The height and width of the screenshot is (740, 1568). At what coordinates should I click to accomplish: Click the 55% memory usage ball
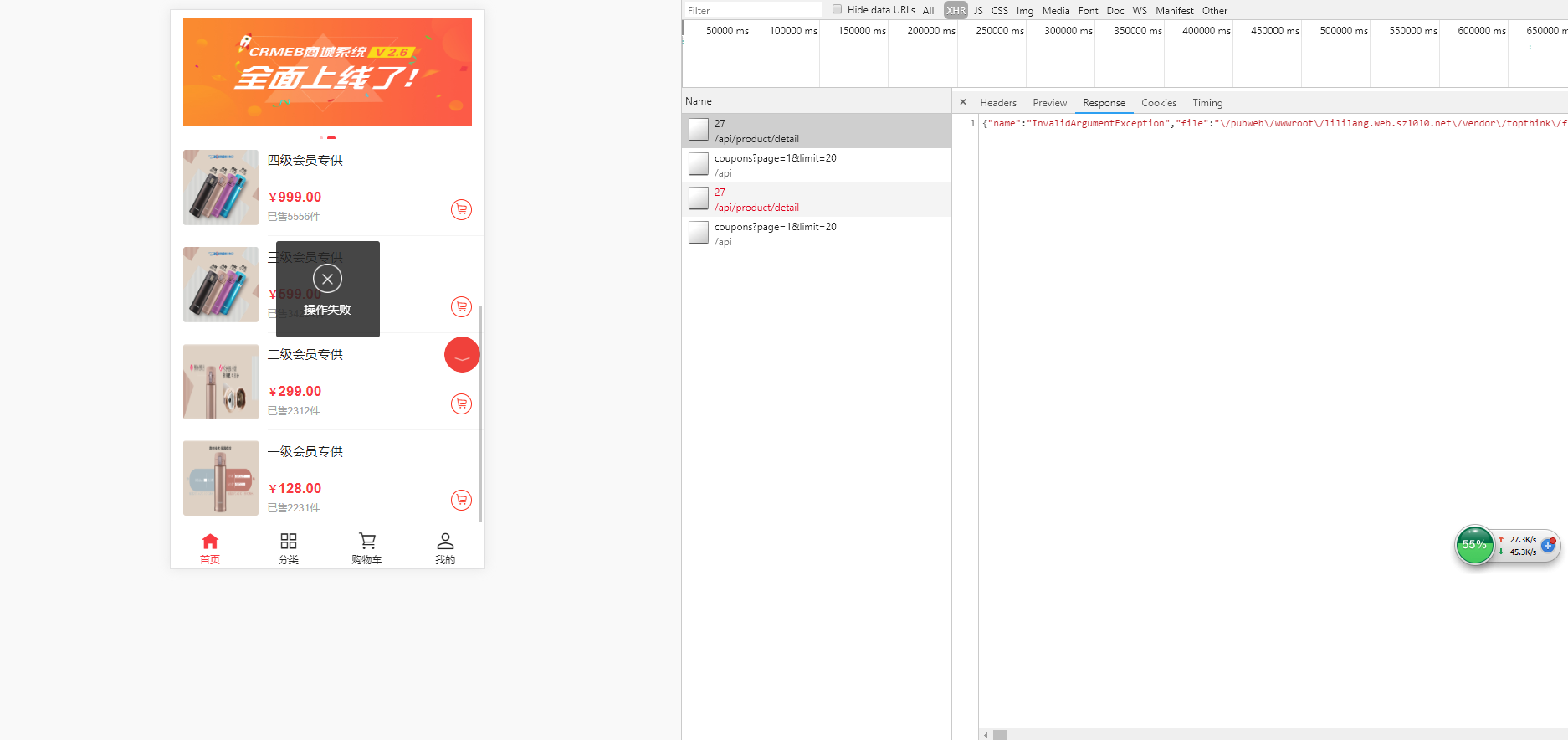[1474, 545]
